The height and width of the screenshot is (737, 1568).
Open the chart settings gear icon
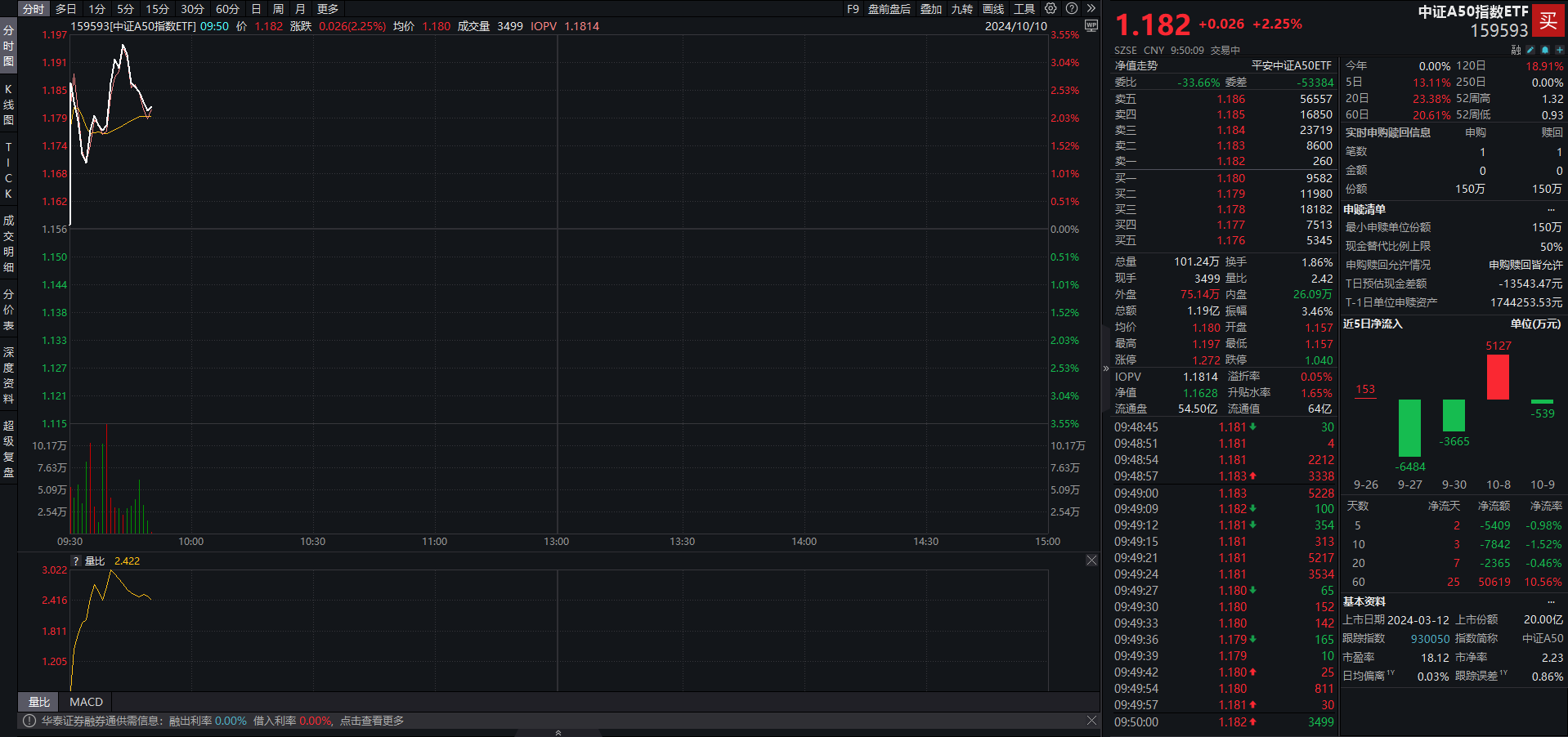[1051, 8]
